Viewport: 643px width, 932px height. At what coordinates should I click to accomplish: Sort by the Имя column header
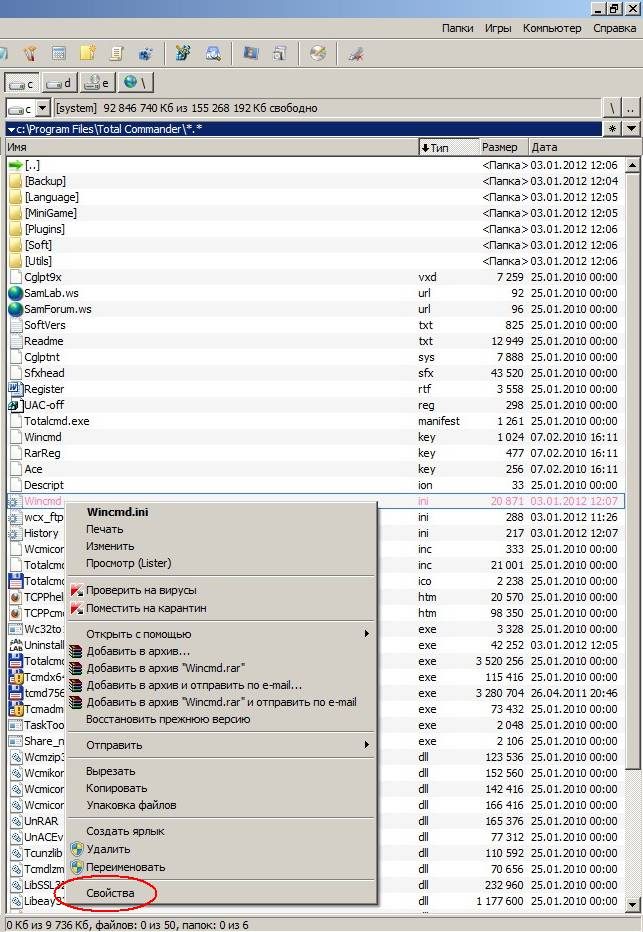tap(212, 147)
